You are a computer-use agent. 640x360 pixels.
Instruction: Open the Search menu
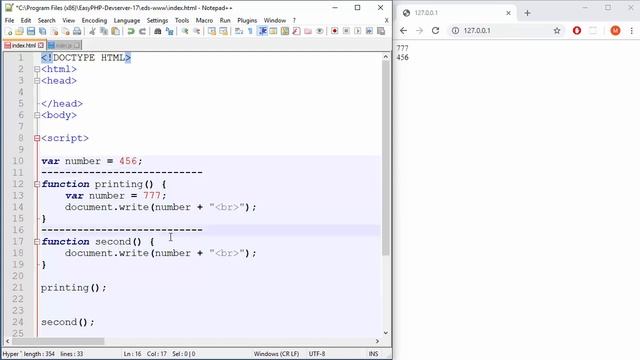(47, 20)
